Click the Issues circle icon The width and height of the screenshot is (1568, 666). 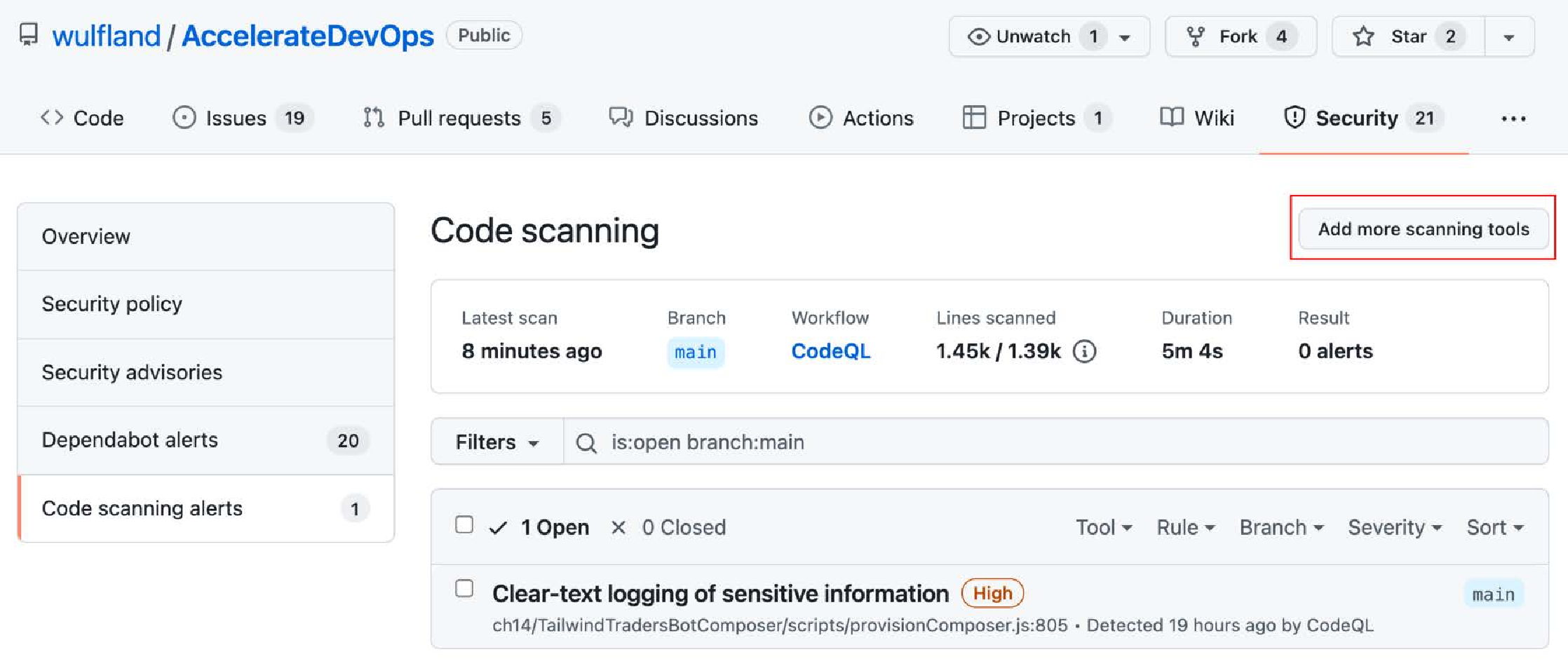184,118
